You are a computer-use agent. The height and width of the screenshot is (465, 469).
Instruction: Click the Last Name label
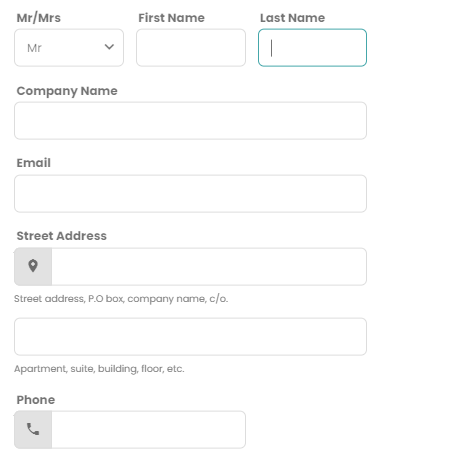(293, 18)
